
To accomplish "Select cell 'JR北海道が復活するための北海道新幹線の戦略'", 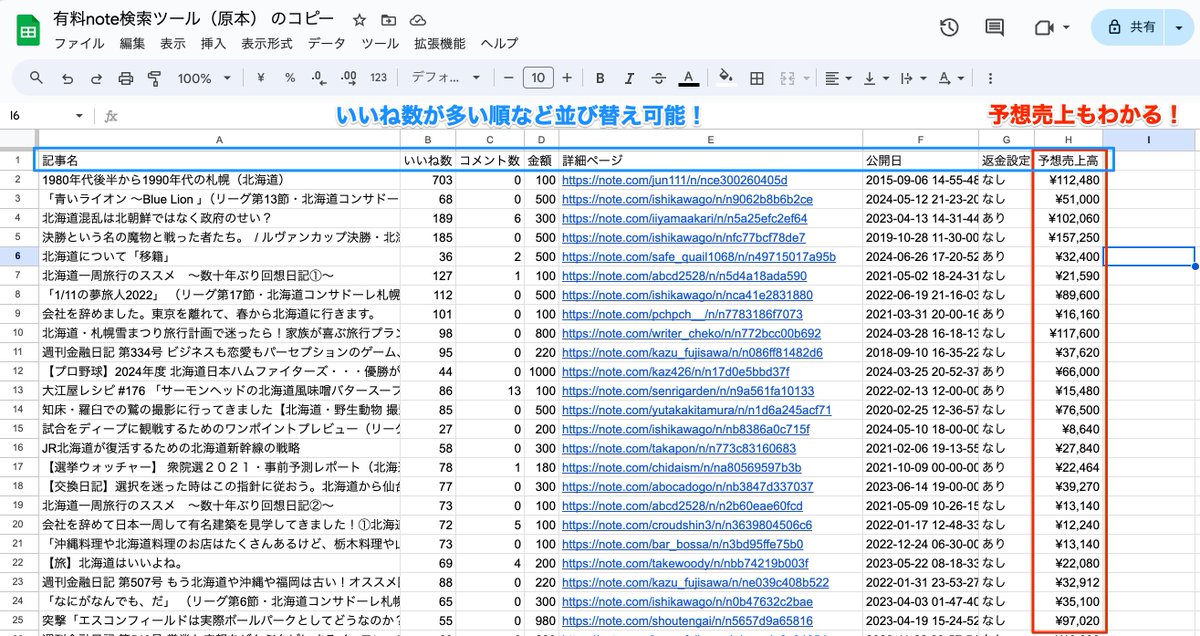I will click(x=219, y=447).
